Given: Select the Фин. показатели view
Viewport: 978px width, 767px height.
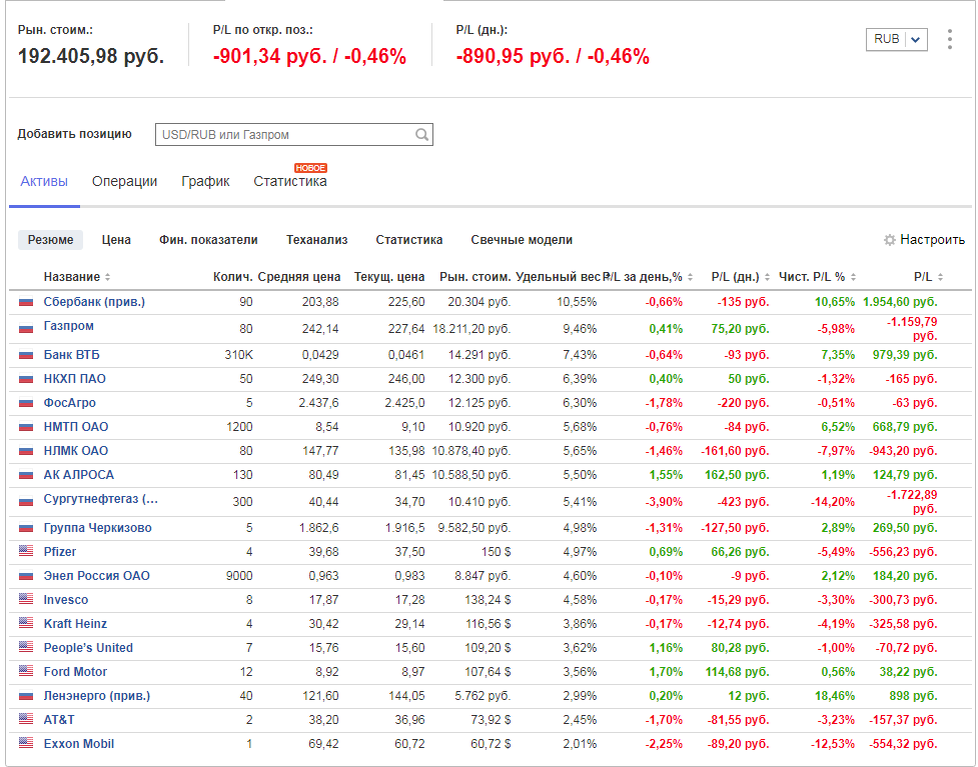Looking at the screenshot, I should [x=208, y=240].
